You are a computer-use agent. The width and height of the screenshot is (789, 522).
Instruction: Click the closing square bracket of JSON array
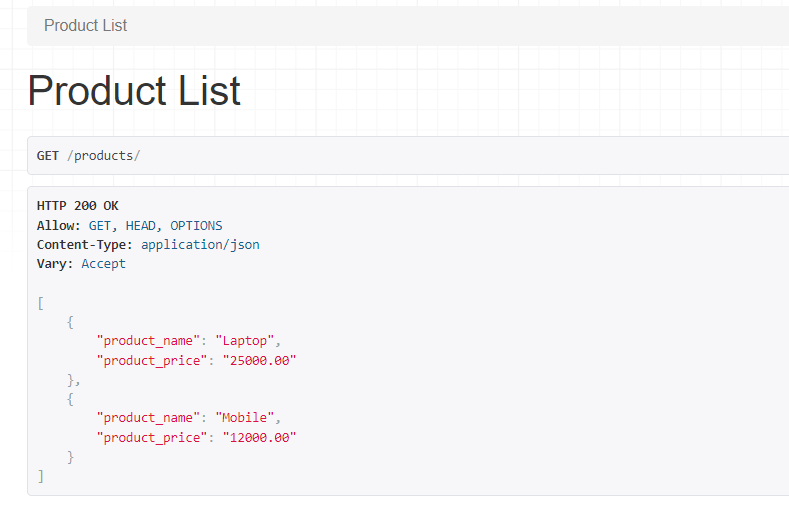point(40,476)
